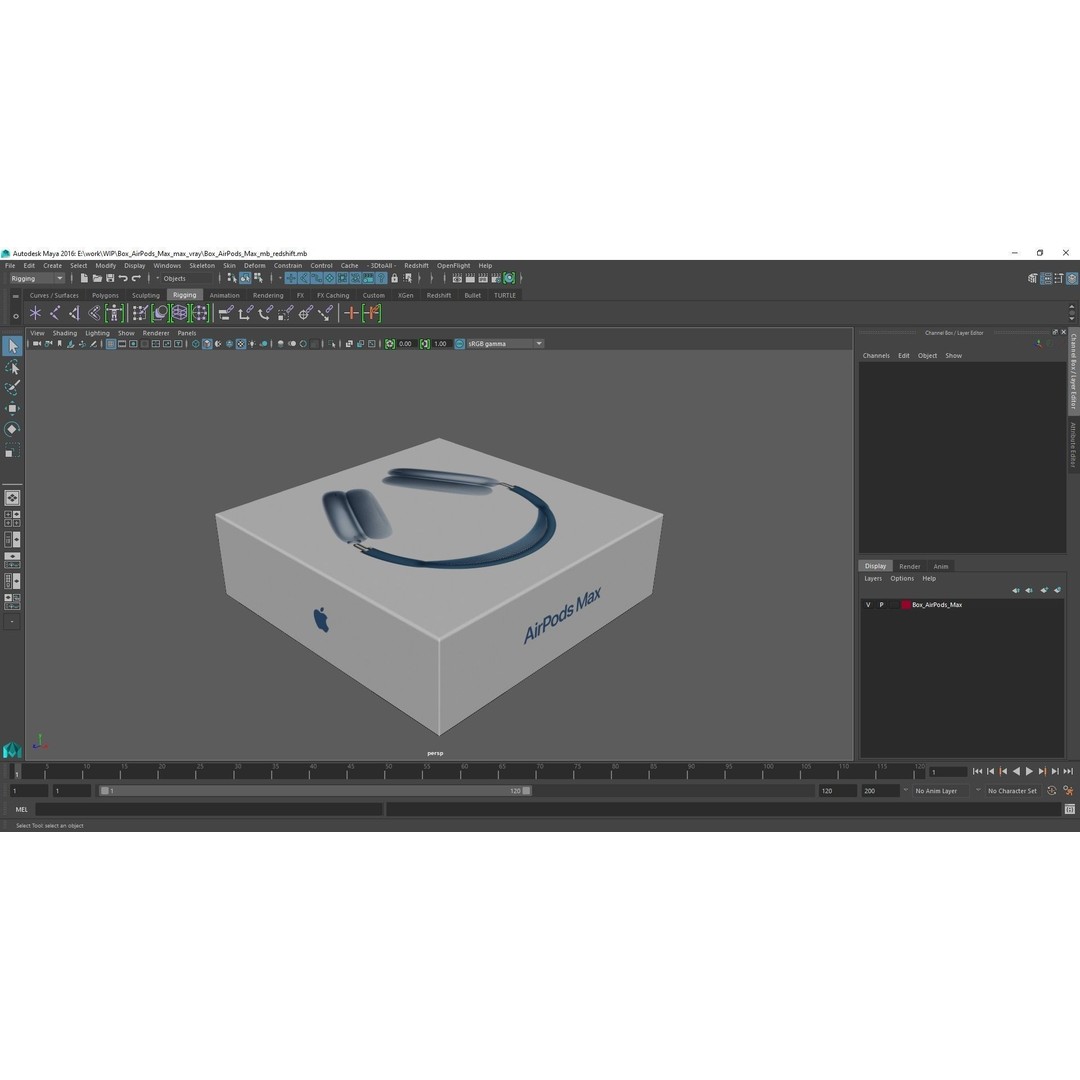Click the Create IK Handle shelf icon
The width and height of the screenshot is (1080, 1080).
[x=74, y=313]
